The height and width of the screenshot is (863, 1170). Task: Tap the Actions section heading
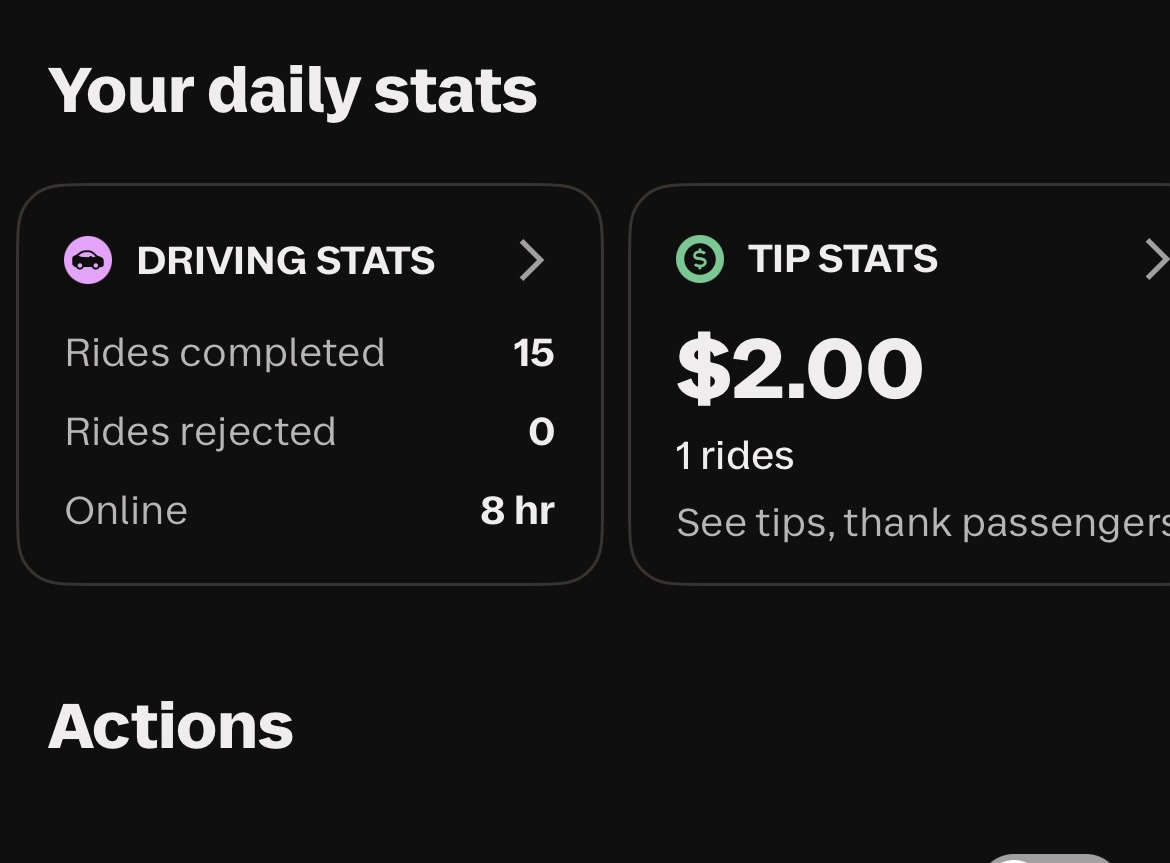coord(171,726)
